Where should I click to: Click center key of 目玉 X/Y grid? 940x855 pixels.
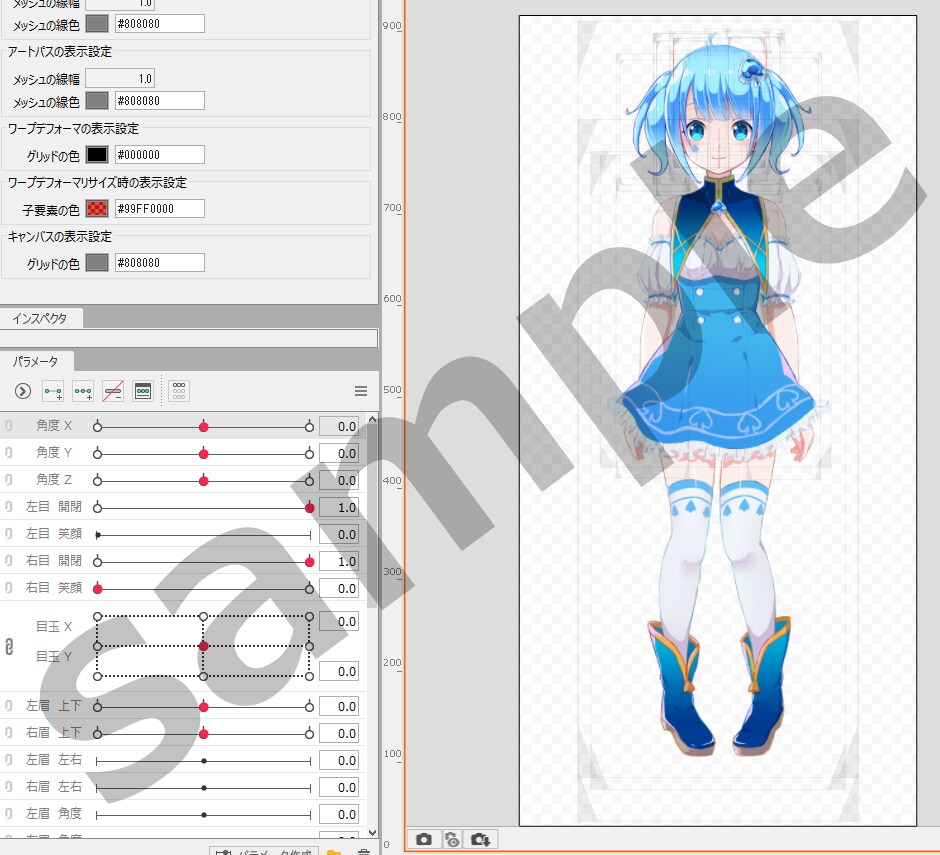pyautogui.click(x=204, y=646)
